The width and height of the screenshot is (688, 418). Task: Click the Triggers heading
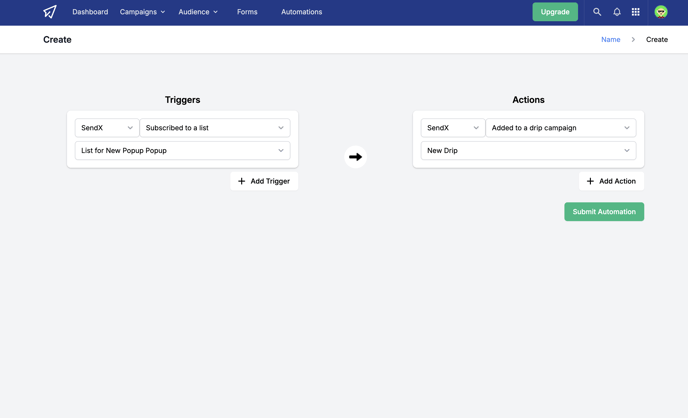(183, 100)
